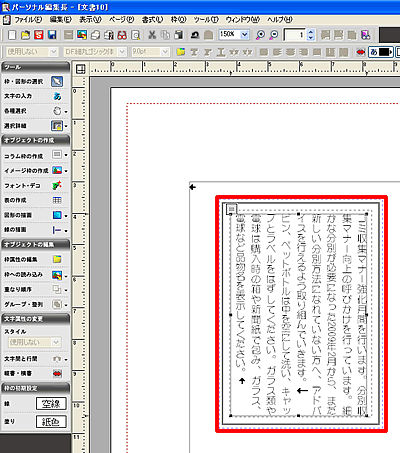Select the 枠・図形の選択 arrow tool

point(57,81)
